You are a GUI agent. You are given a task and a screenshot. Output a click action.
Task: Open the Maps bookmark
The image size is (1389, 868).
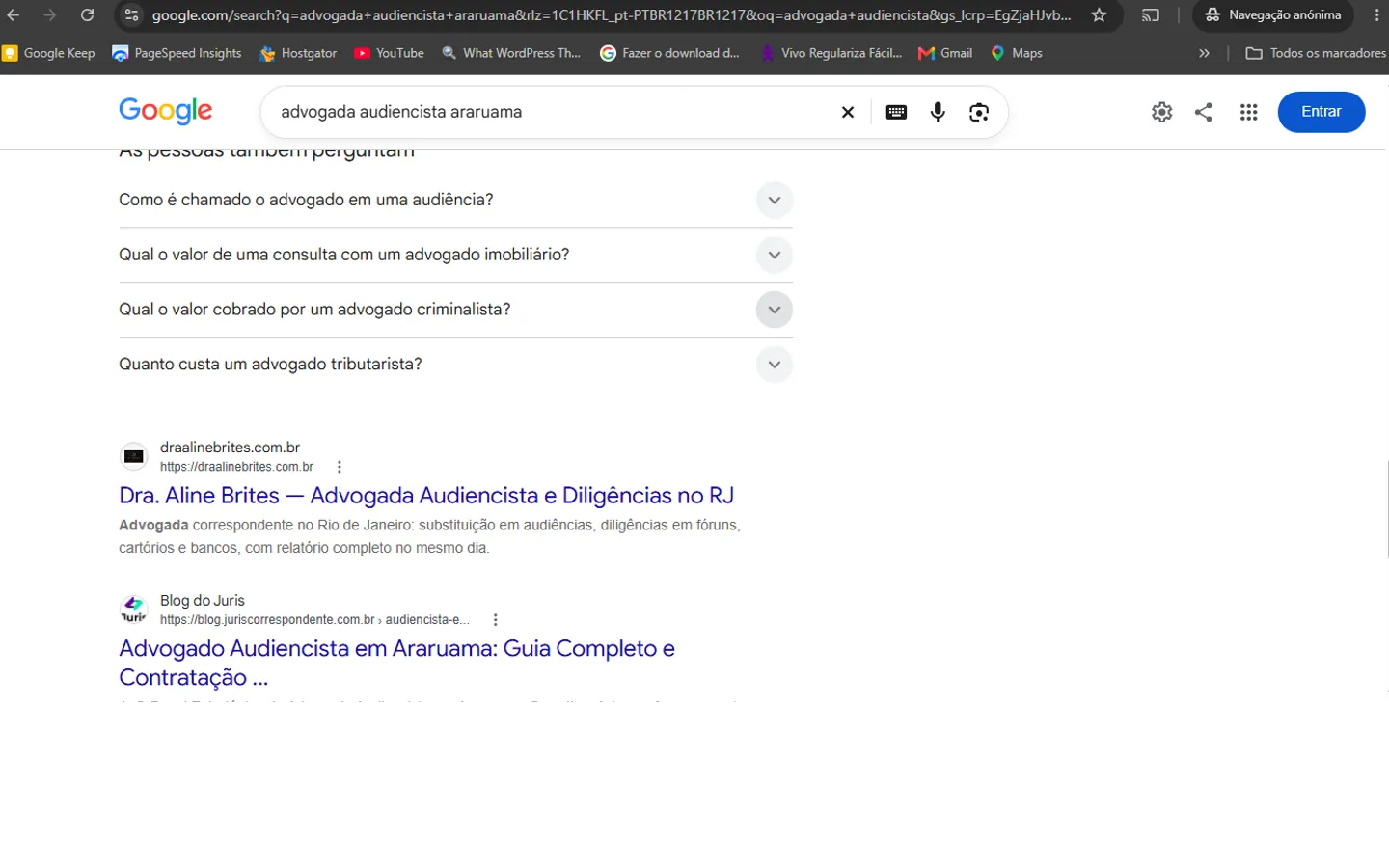(x=1017, y=53)
